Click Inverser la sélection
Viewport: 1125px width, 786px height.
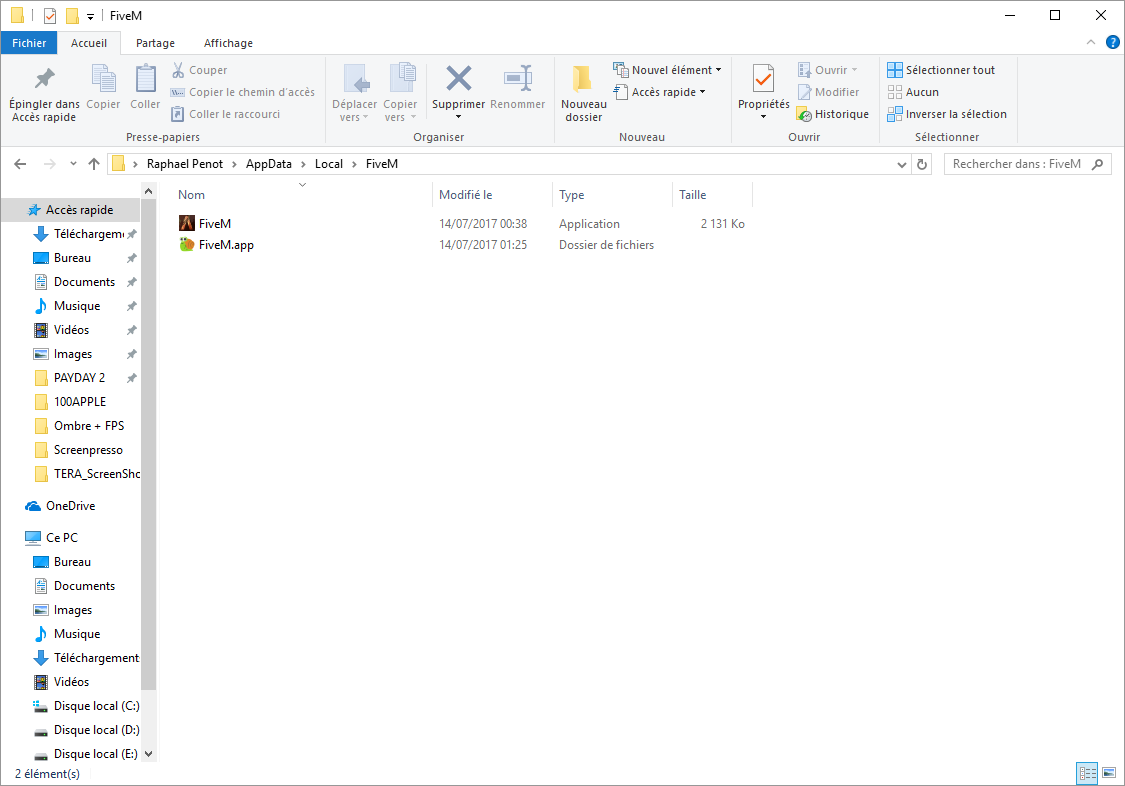[x=947, y=114]
